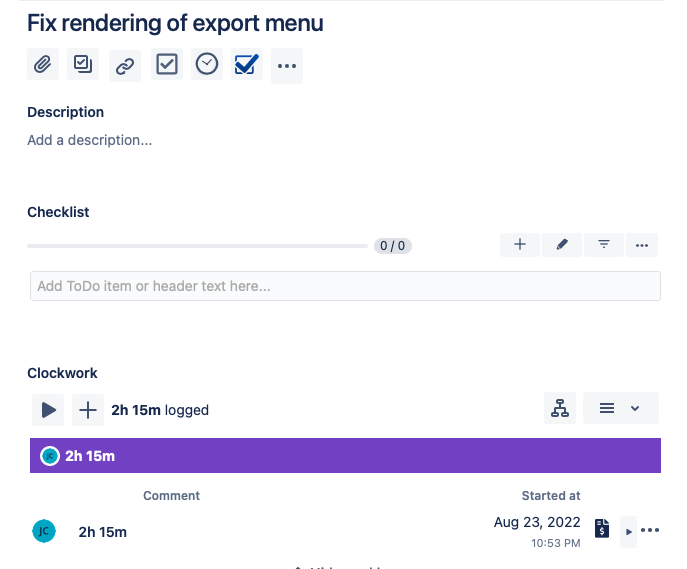Expand the Clockwork list view dropdown
Image resolution: width=687 pixels, height=569 pixels.
620,408
